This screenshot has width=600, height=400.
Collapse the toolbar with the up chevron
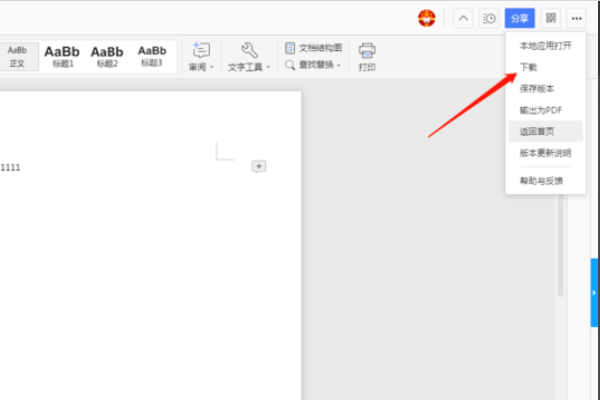tap(463, 18)
